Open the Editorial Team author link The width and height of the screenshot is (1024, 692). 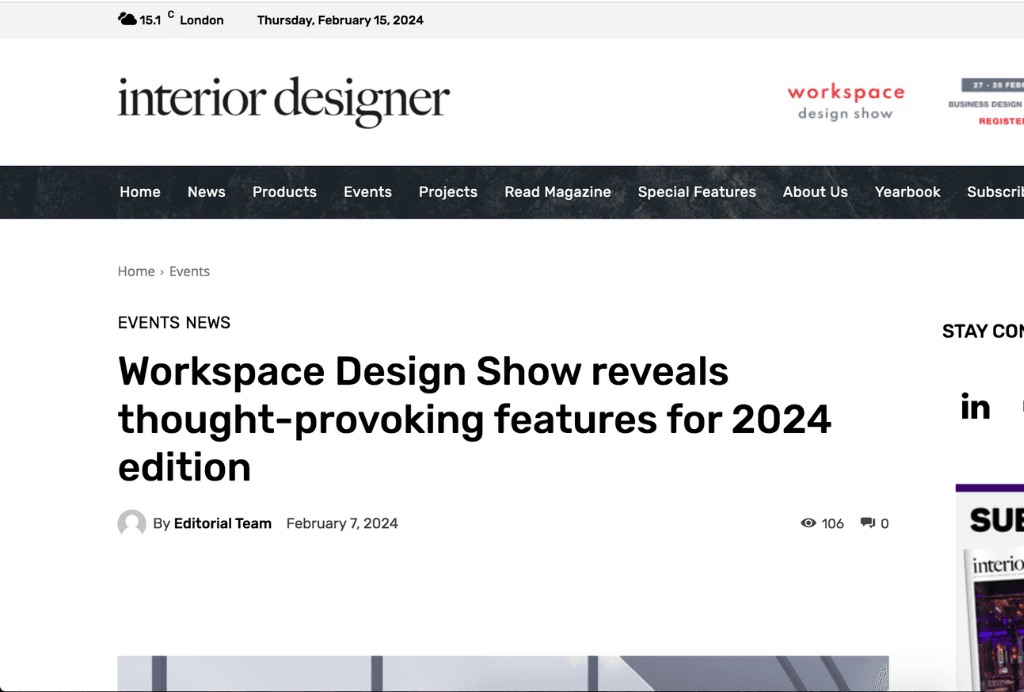(x=222, y=523)
